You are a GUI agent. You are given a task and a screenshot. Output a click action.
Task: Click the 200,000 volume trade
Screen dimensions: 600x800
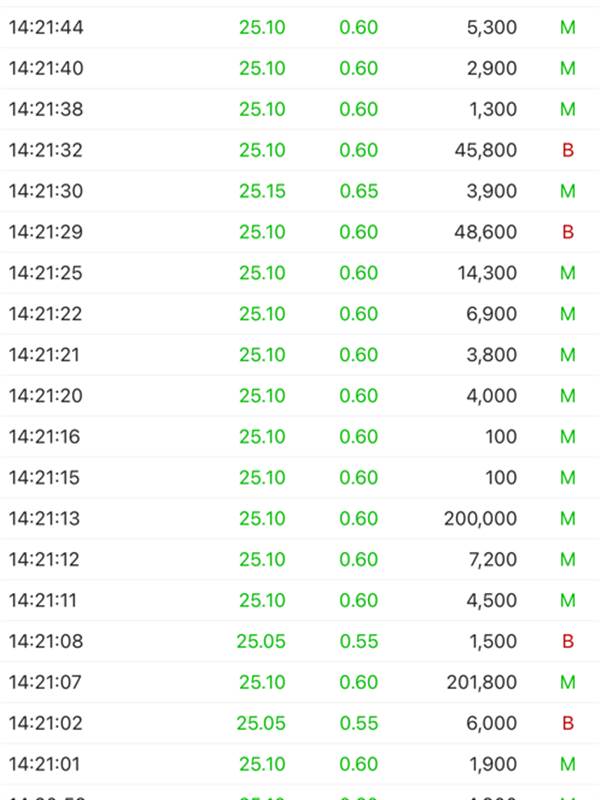click(x=480, y=518)
